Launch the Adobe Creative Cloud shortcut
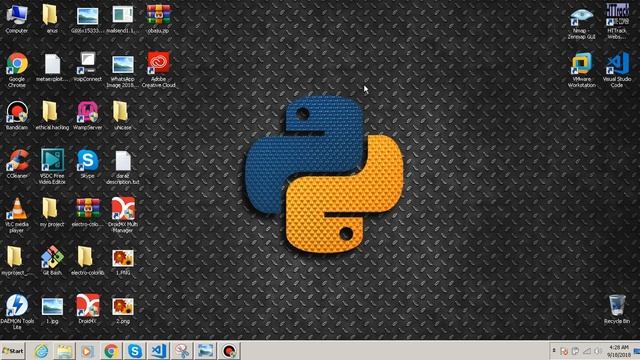The width and height of the screenshot is (640, 360). tap(158, 70)
